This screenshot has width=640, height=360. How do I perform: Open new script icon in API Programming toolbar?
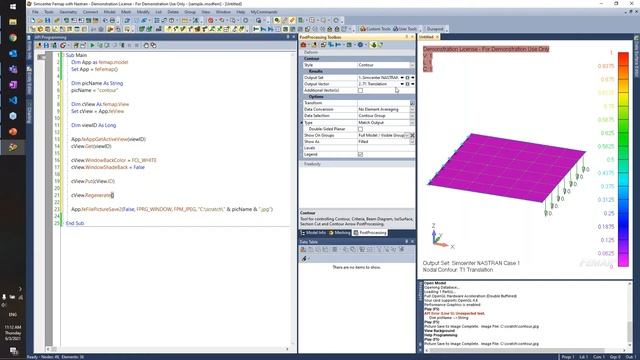pyautogui.click(x=39, y=45)
